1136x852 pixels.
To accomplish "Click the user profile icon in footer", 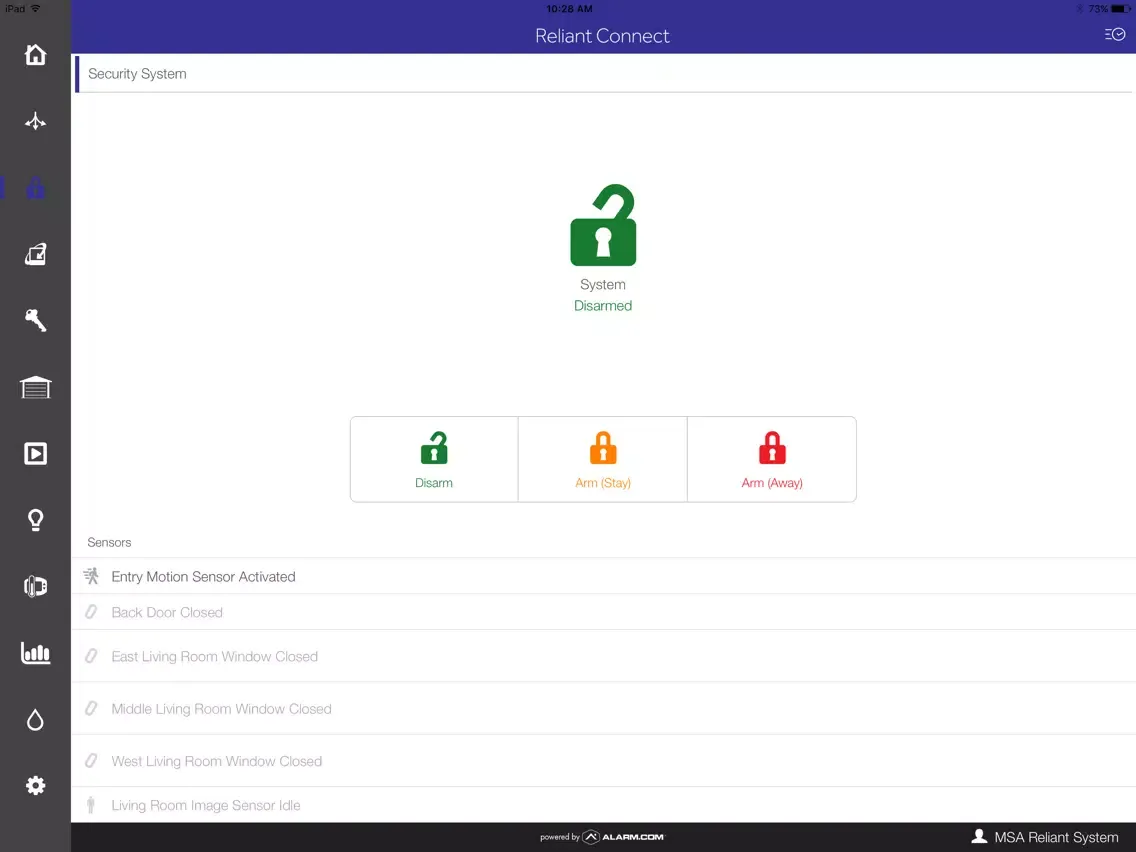I will click(979, 837).
